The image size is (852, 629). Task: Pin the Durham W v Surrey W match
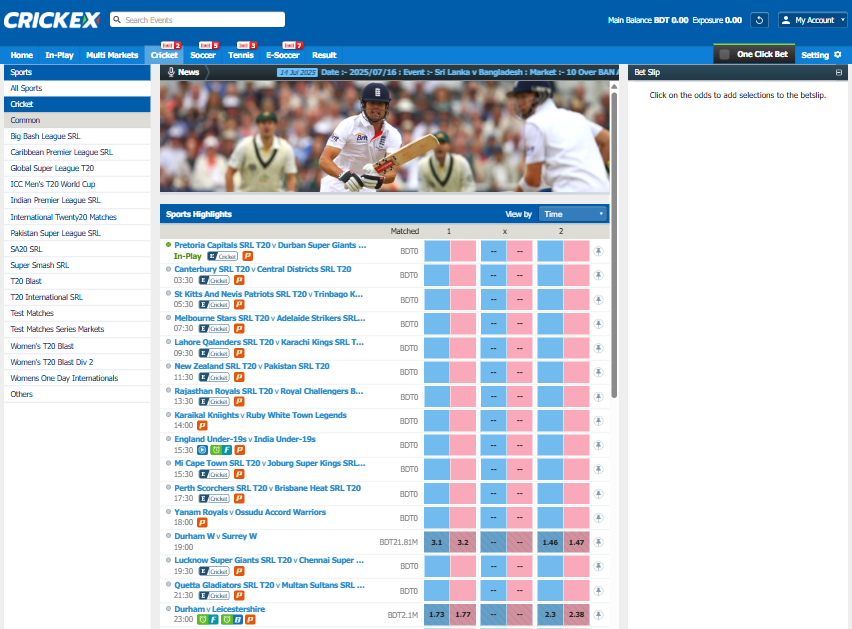pyautogui.click(x=598, y=541)
